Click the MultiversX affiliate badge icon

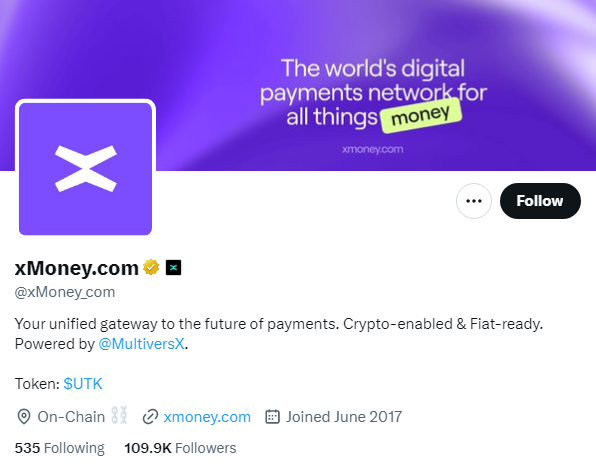pyautogui.click(x=173, y=268)
